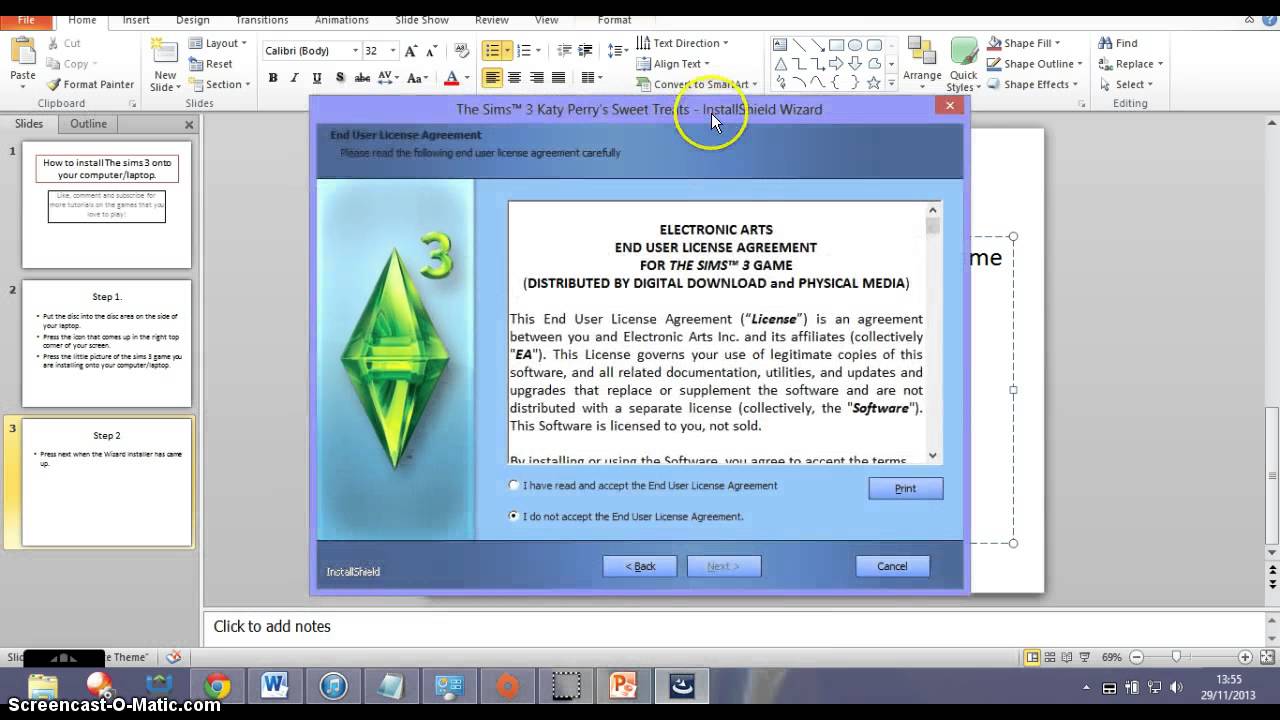
Task: Switch to the Animations ribbon tab
Action: pyautogui.click(x=341, y=20)
